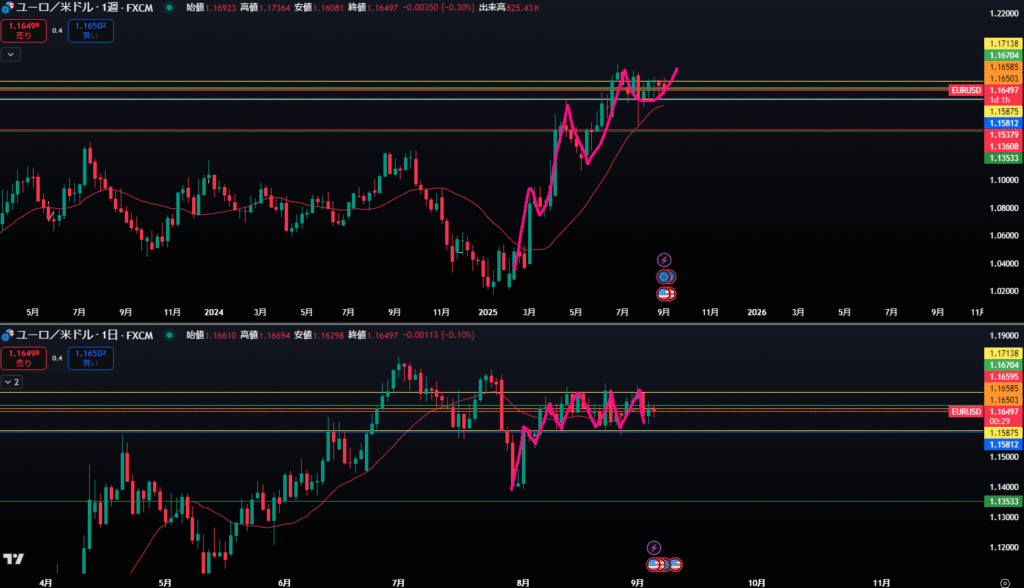Screen dimensions: 1024x588
Task: Click the blue 1.15812 price label on daily chart
Action: pyautogui.click(x=1002, y=445)
